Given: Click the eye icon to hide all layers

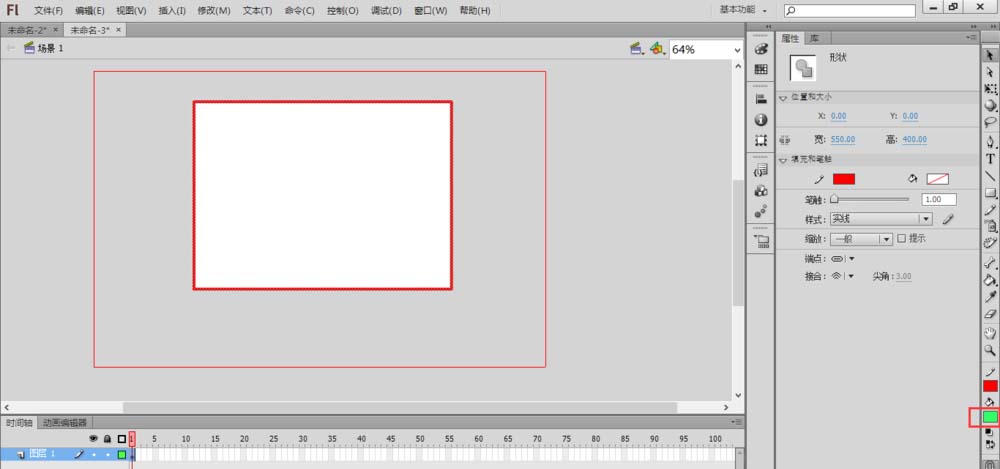Looking at the screenshot, I should pos(94,439).
